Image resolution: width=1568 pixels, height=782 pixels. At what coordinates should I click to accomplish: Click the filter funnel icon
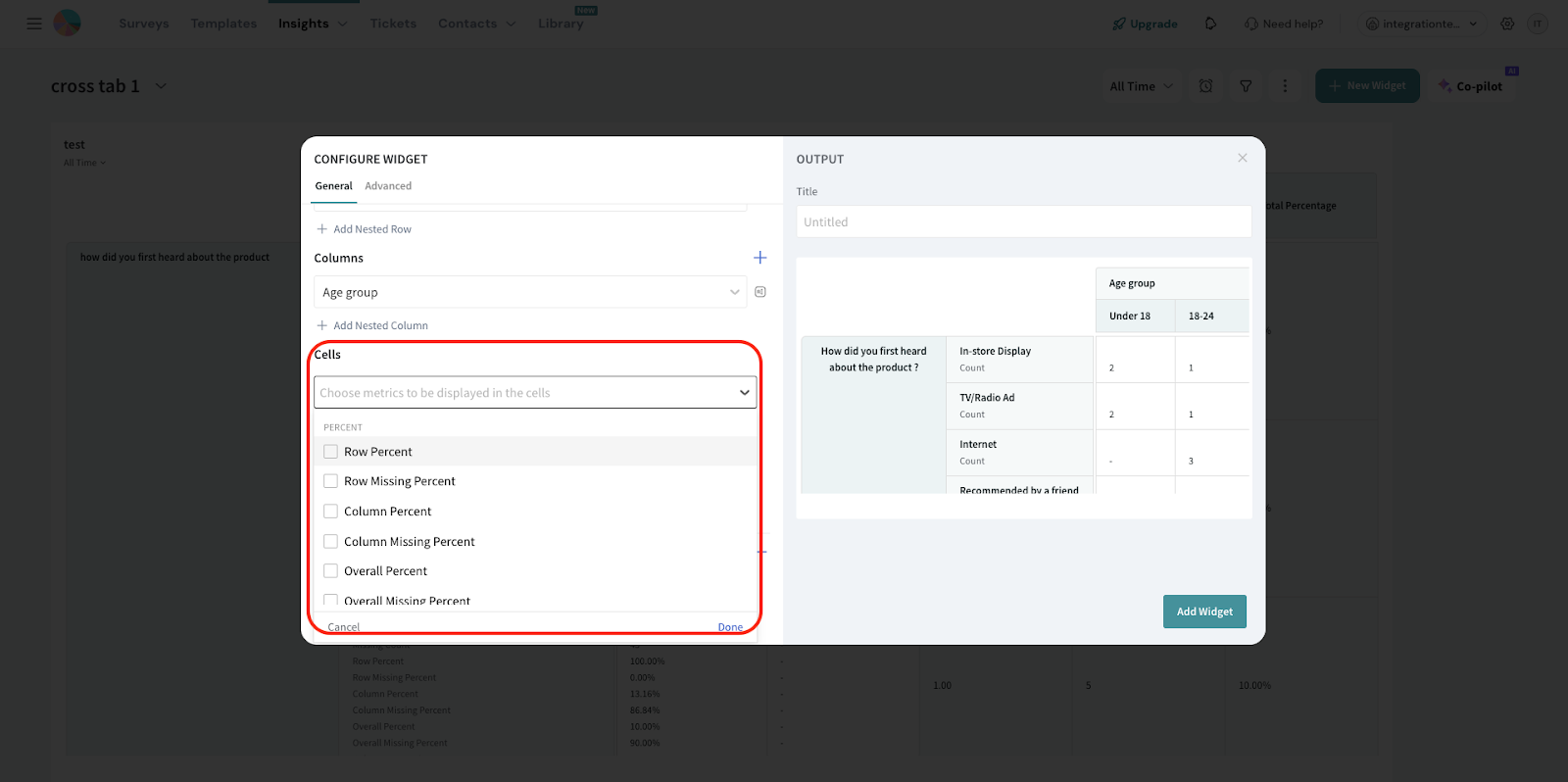click(x=1246, y=86)
